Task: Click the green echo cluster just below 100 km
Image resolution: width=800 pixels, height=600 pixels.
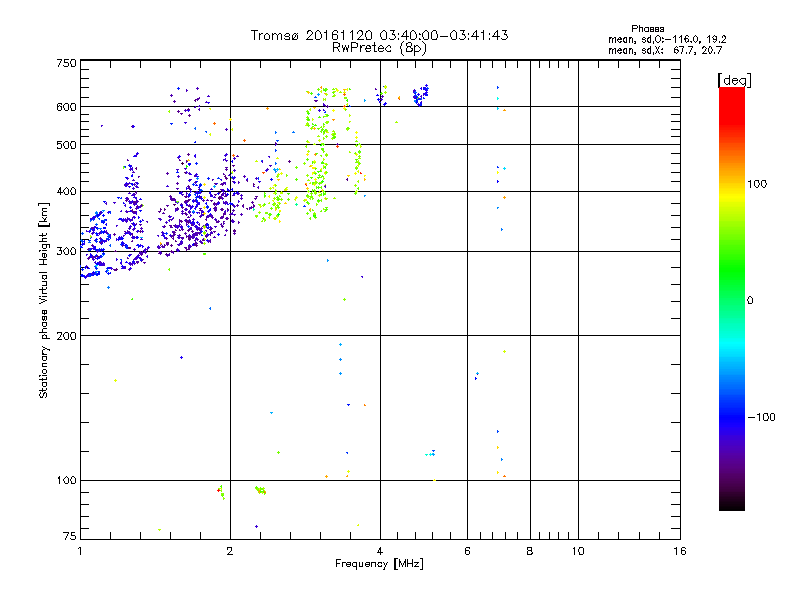Action: coord(260,490)
